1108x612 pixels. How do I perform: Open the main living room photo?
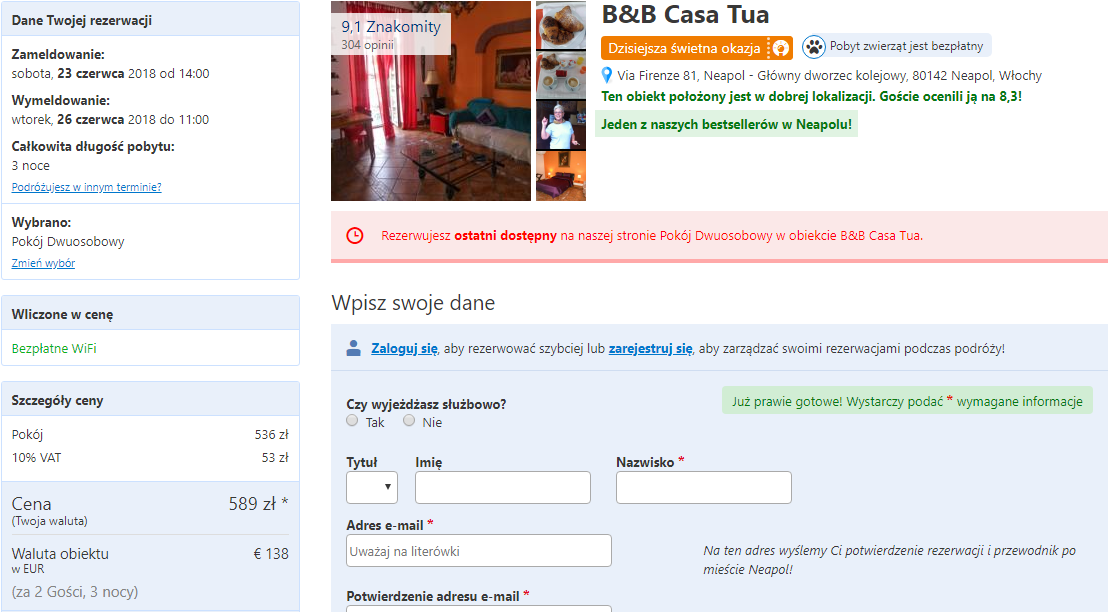tap(431, 101)
